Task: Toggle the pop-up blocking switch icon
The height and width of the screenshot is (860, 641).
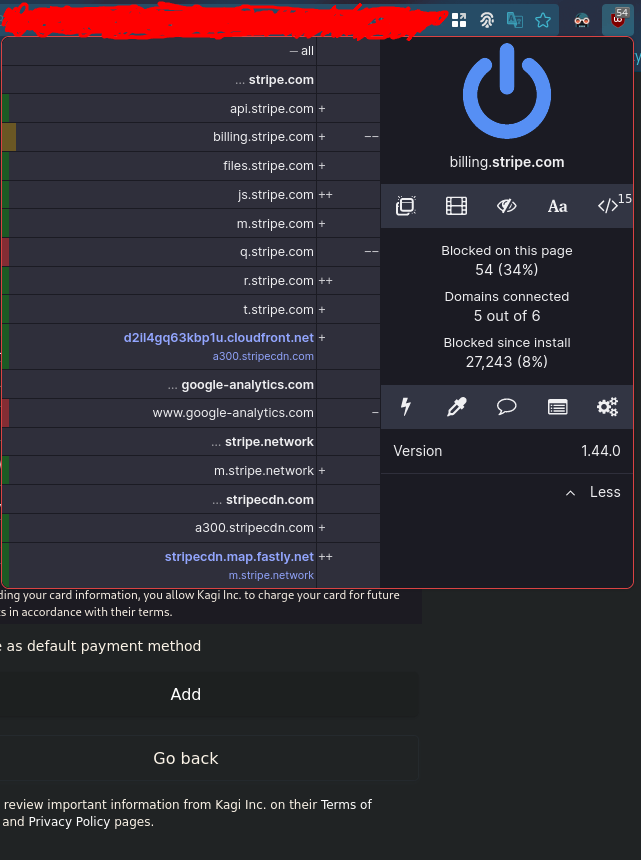Action: coord(405,206)
